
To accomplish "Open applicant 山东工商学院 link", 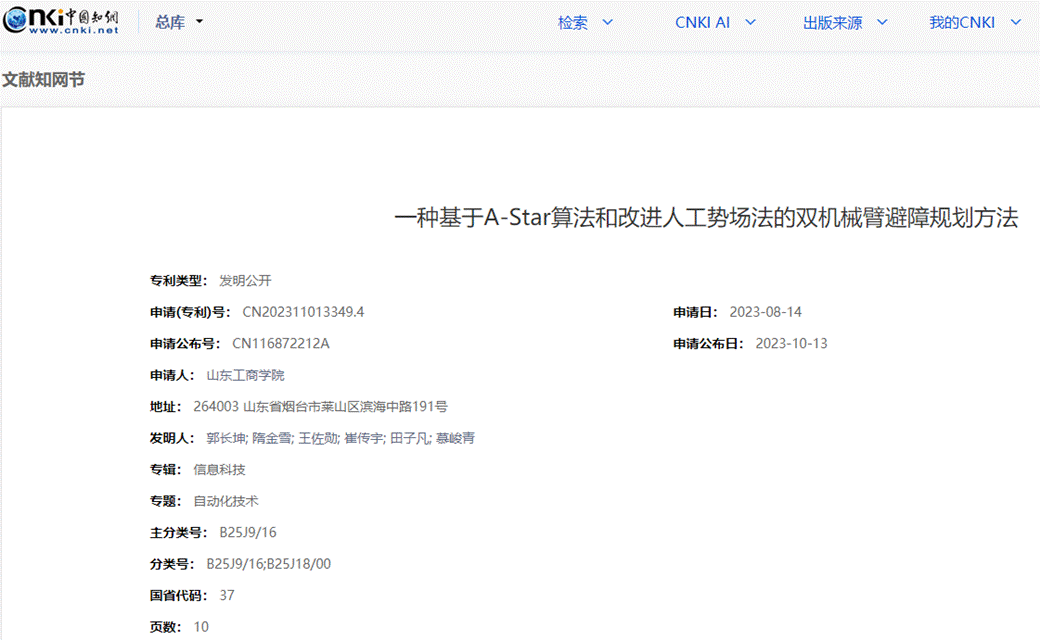I will 245,375.
